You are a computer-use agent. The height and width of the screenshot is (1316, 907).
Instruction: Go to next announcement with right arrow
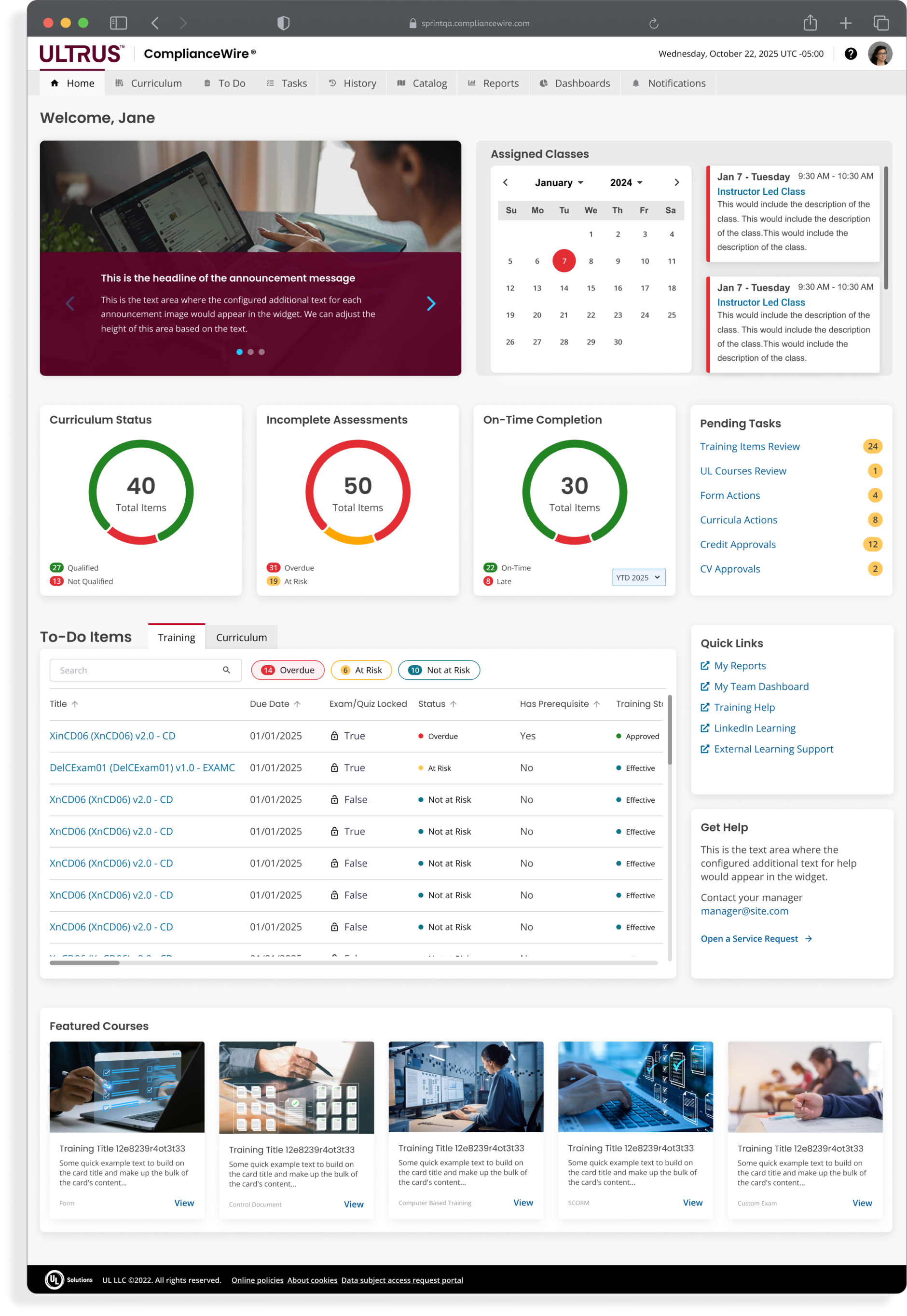click(x=431, y=303)
